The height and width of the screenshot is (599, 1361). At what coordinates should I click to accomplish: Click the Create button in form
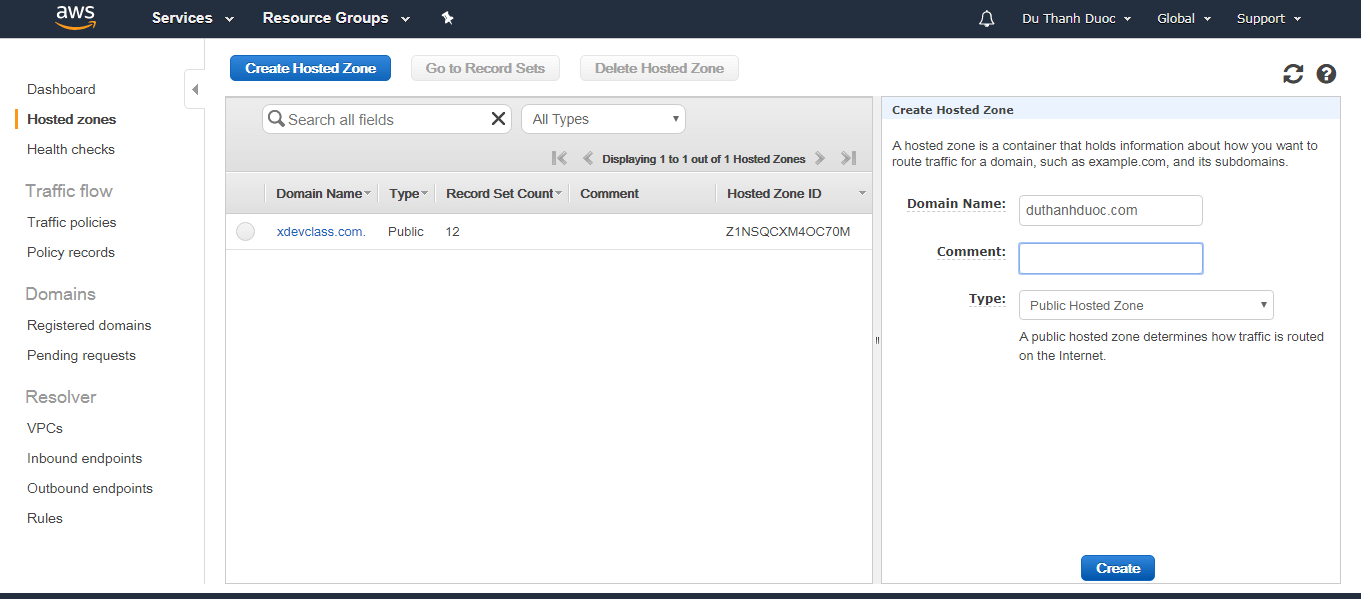coord(1117,568)
